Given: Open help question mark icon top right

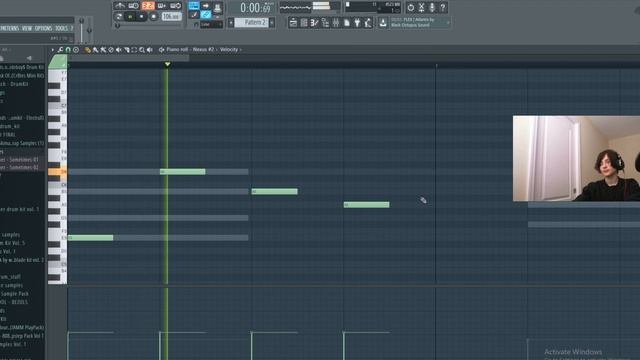Looking at the screenshot, I should point(443,7).
